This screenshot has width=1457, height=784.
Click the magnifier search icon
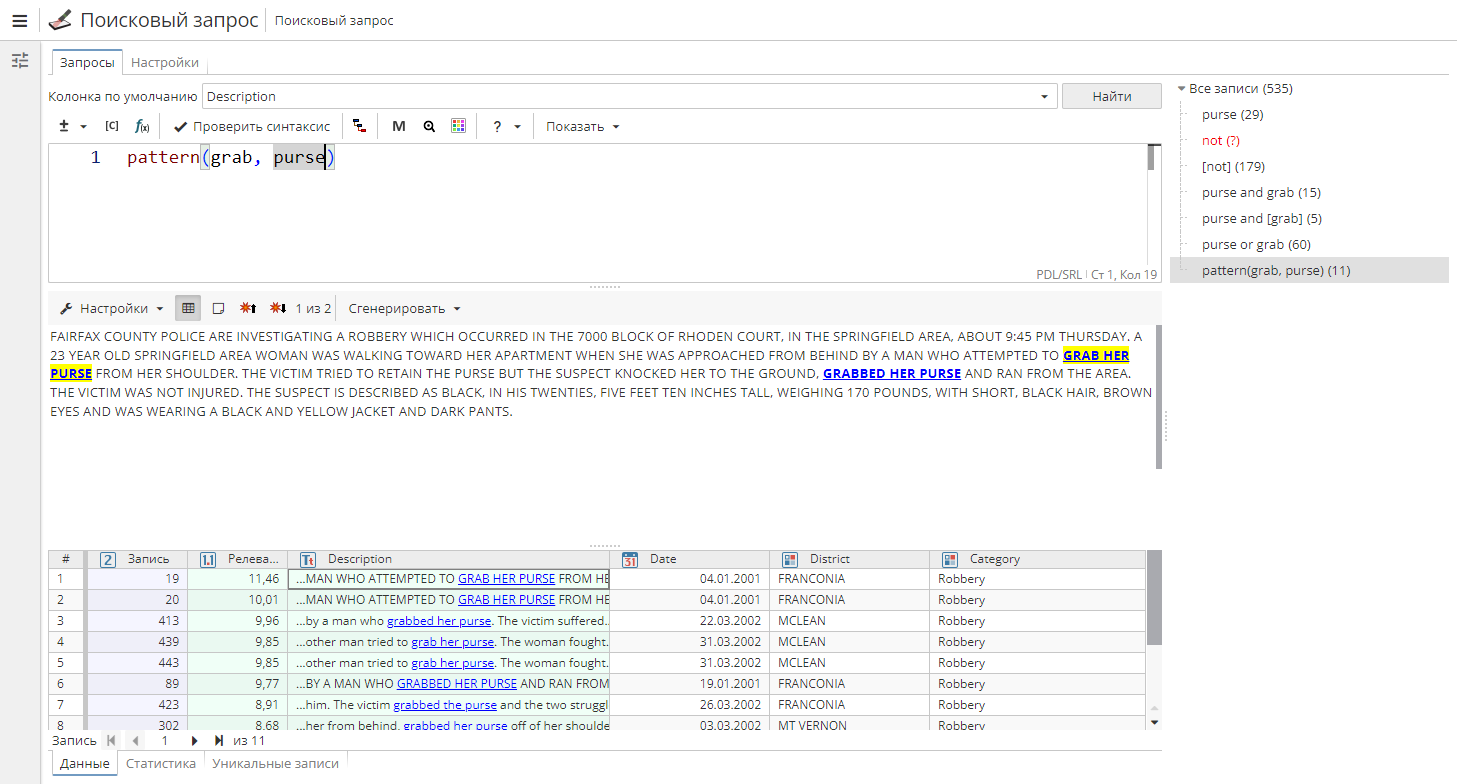click(x=429, y=127)
